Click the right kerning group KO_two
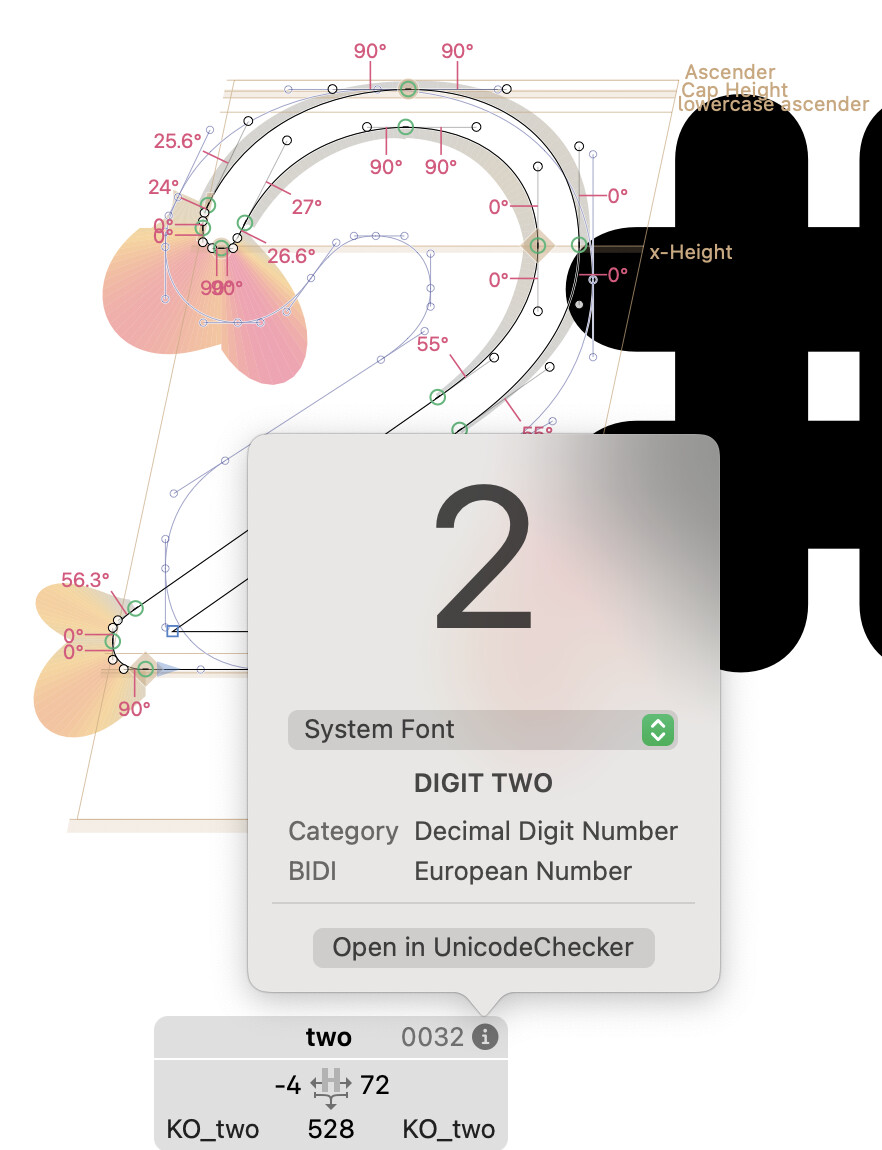Viewport: 882px width, 1150px height. [449, 1129]
